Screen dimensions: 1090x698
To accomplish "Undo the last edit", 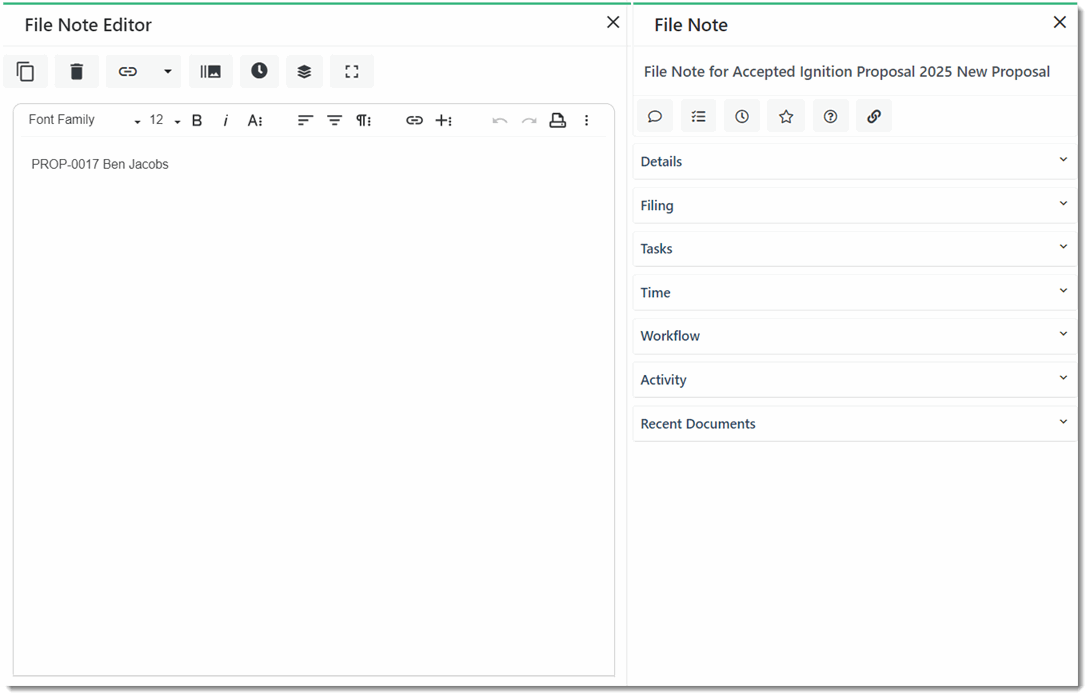I will [x=499, y=121].
